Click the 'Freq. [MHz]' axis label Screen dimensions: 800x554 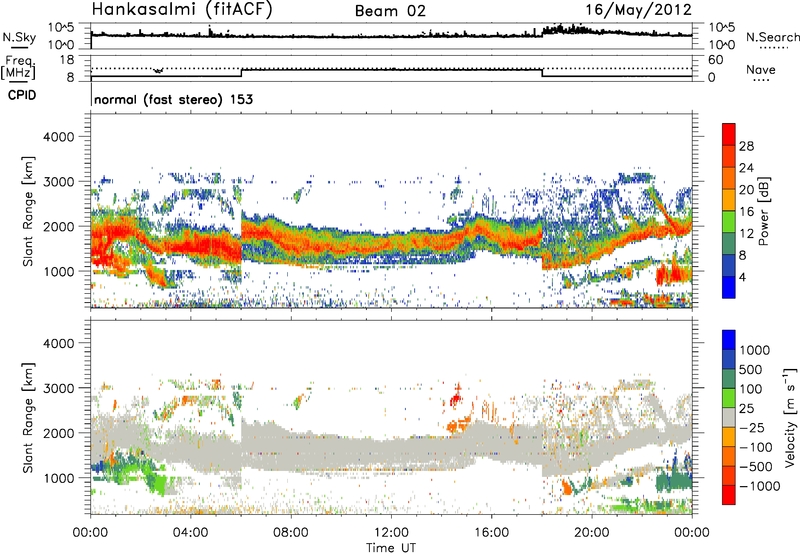click(x=19, y=68)
